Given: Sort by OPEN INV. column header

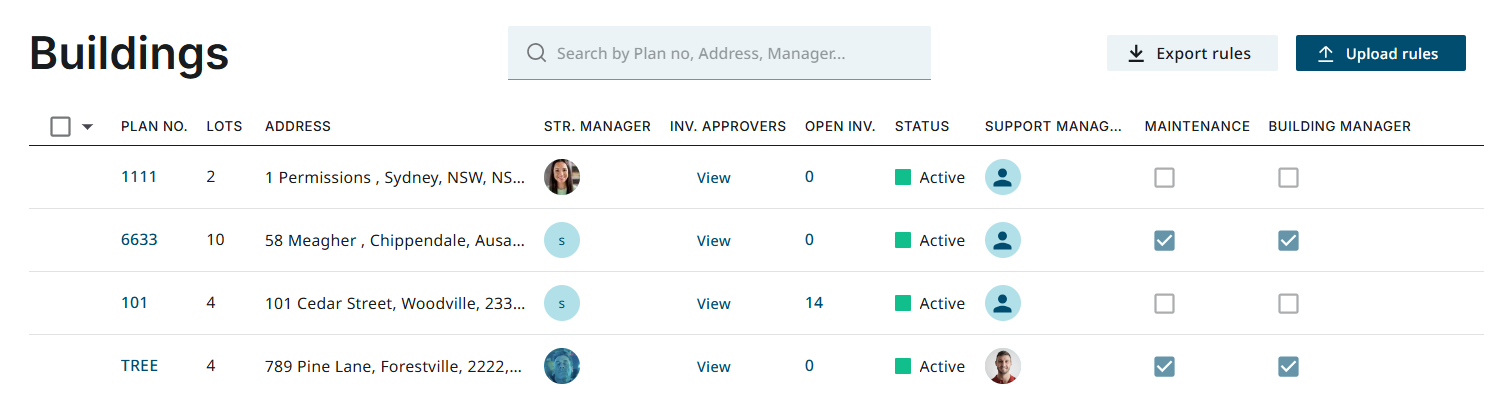Looking at the screenshot, I should [840, 126].
